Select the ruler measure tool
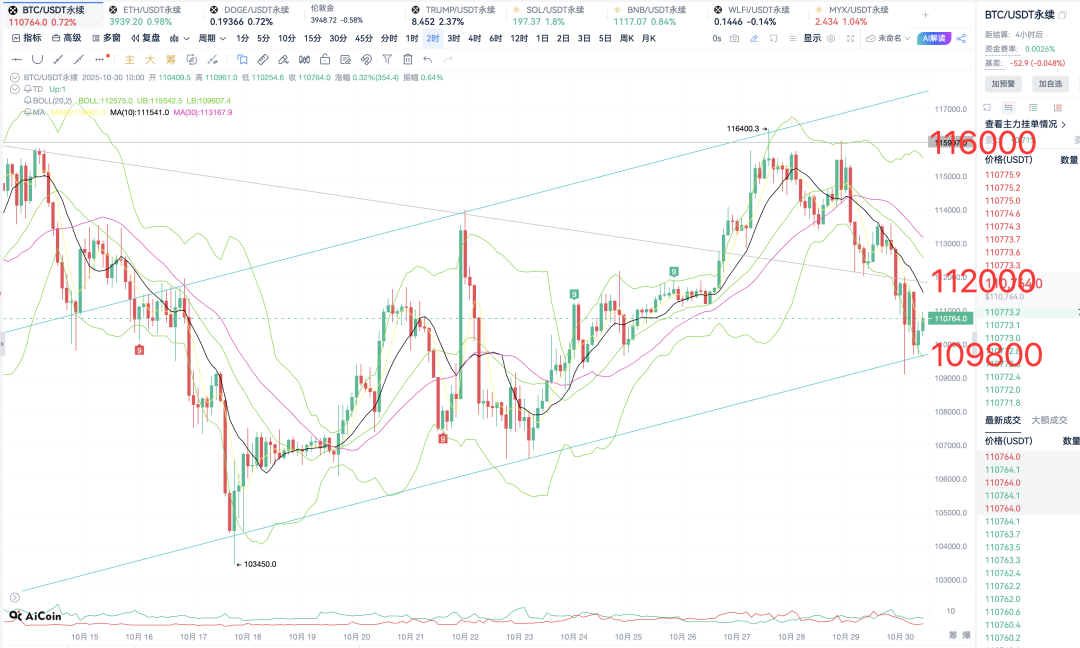Image resolution: width=1080 pixels, height=648 pixels. [261, 59]
